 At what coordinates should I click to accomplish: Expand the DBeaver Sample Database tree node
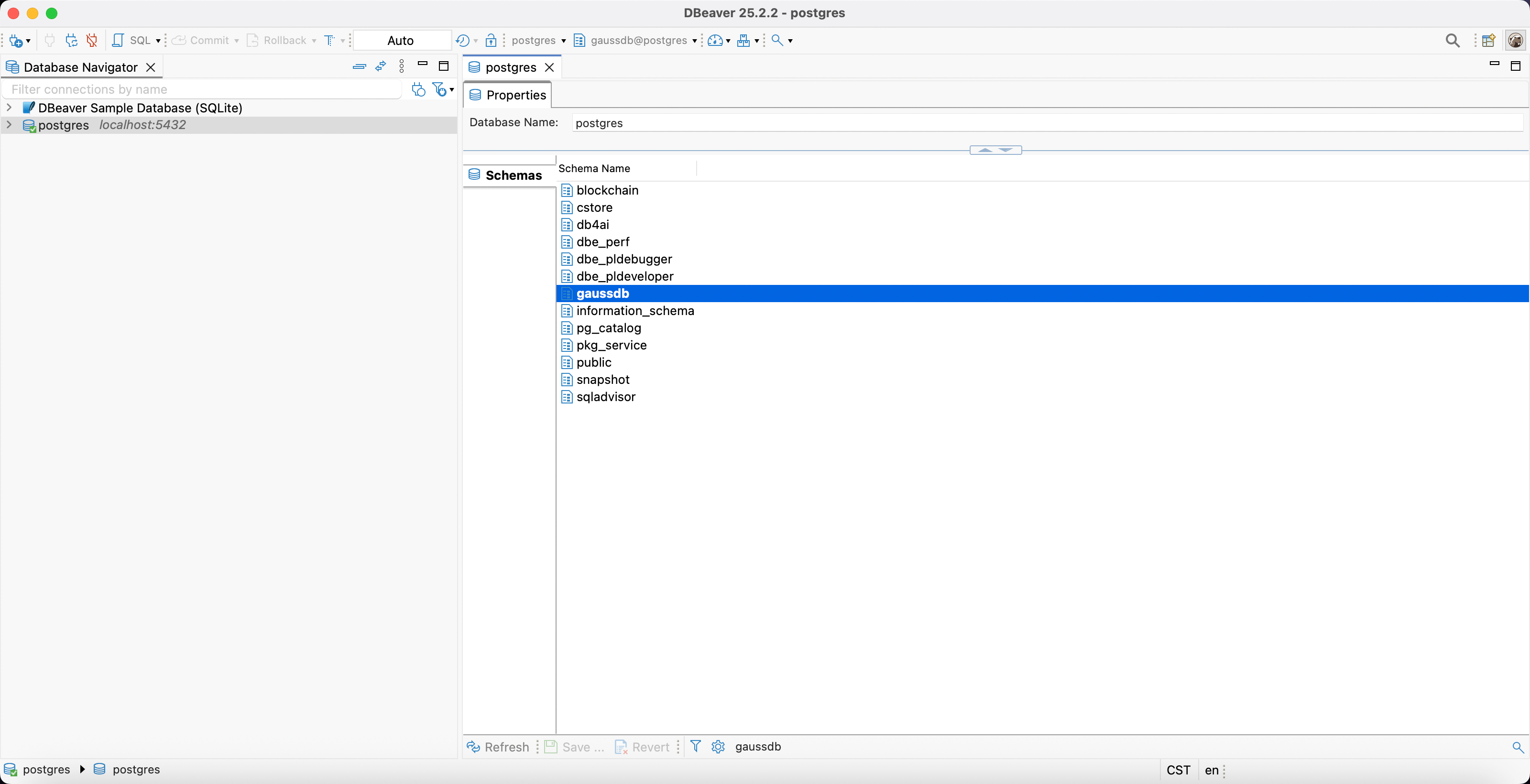(9, 108)
